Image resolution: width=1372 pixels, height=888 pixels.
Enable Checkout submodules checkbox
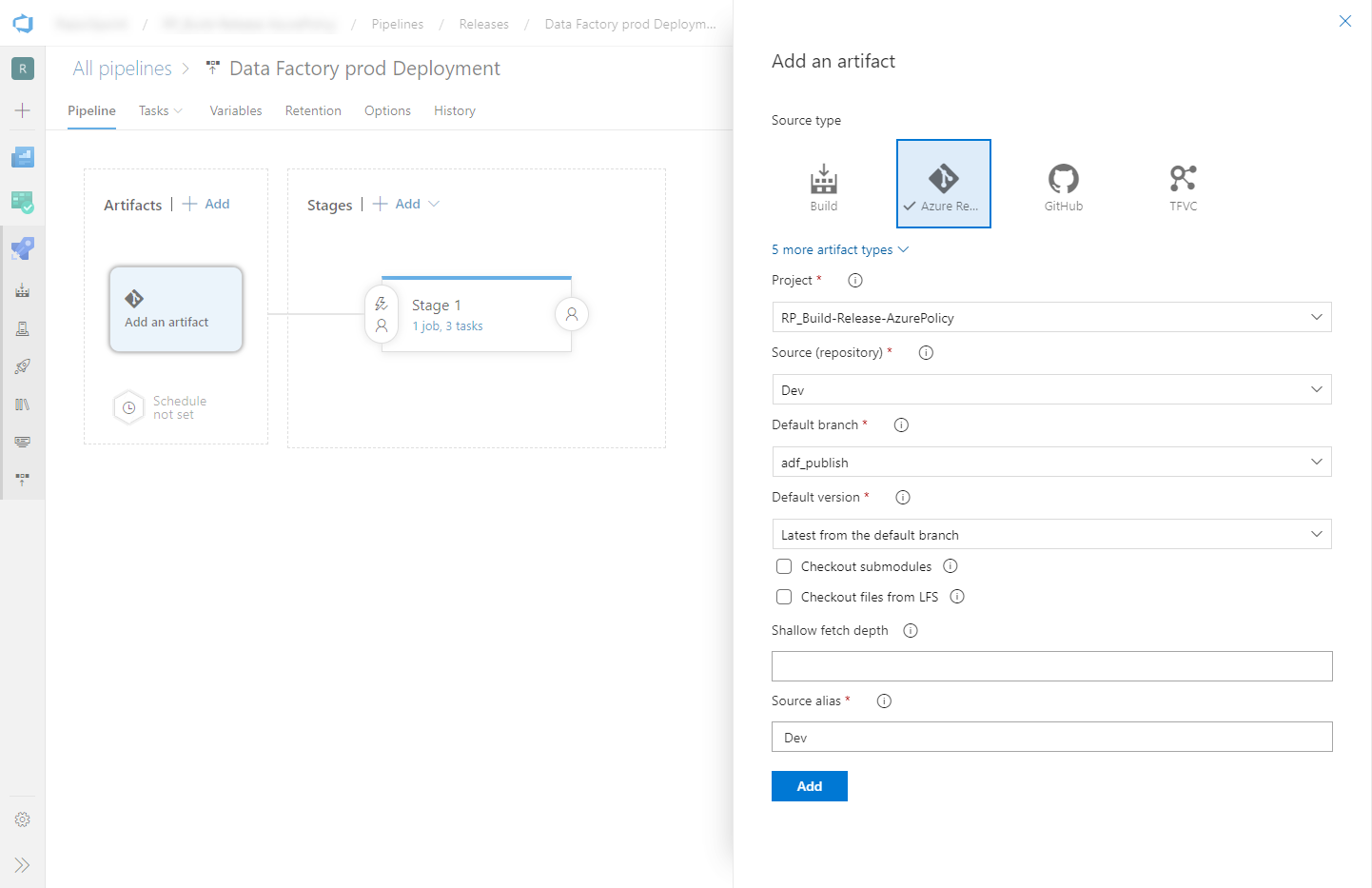[784, 566]
